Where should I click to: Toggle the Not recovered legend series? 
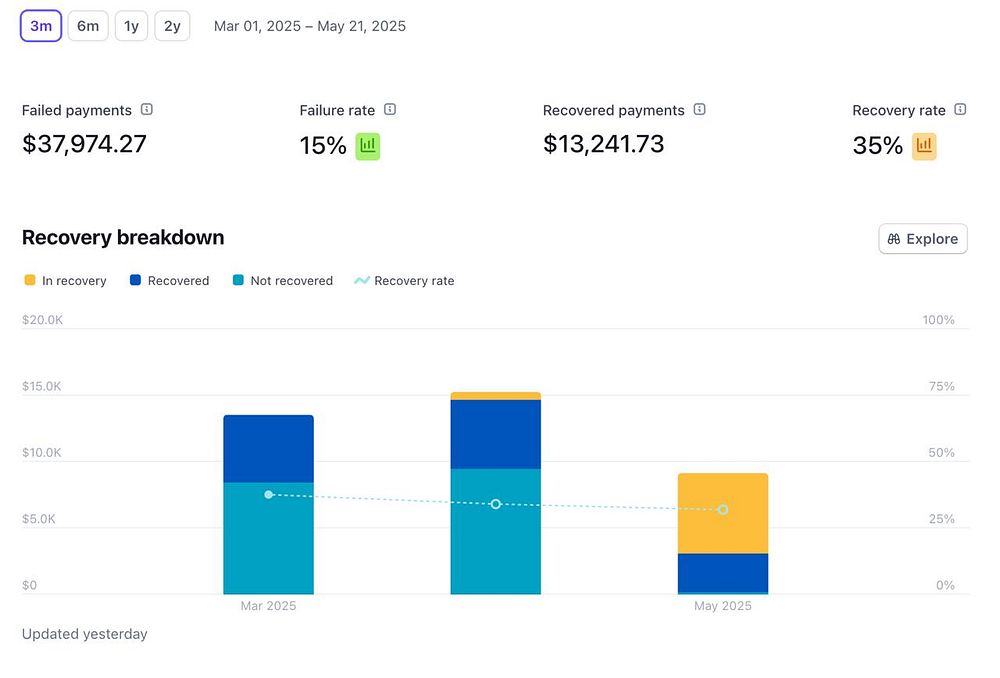[283, 281]
